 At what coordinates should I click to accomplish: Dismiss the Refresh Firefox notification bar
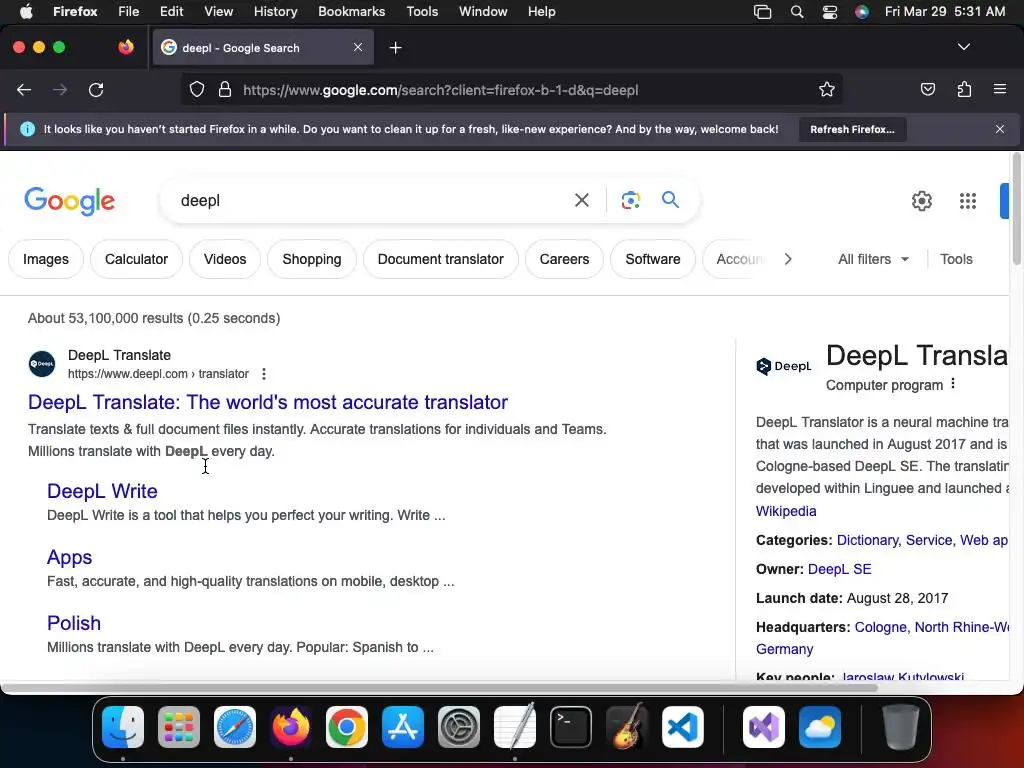coord(1000,129)
